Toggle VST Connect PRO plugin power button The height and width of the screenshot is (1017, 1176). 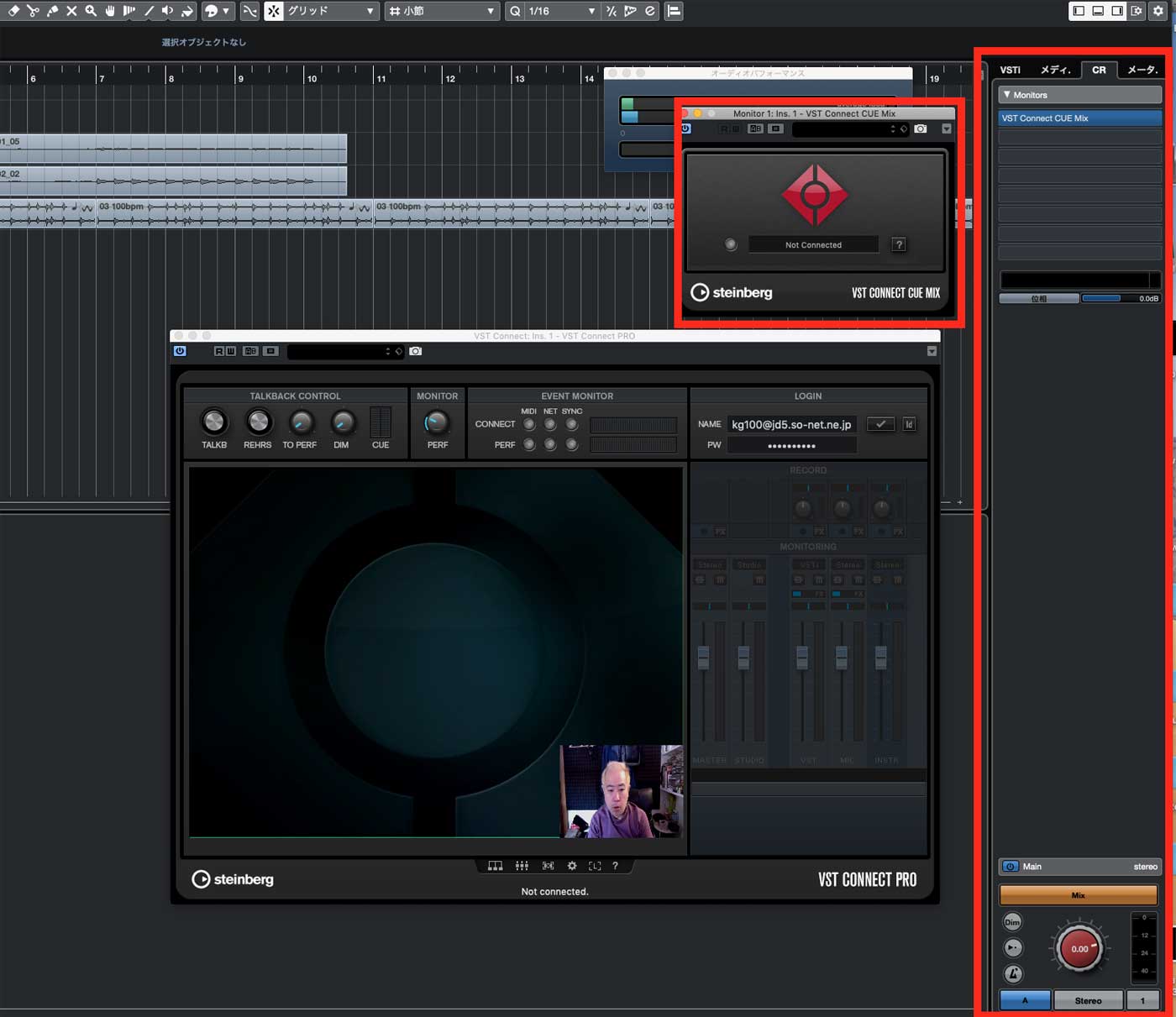180,351
